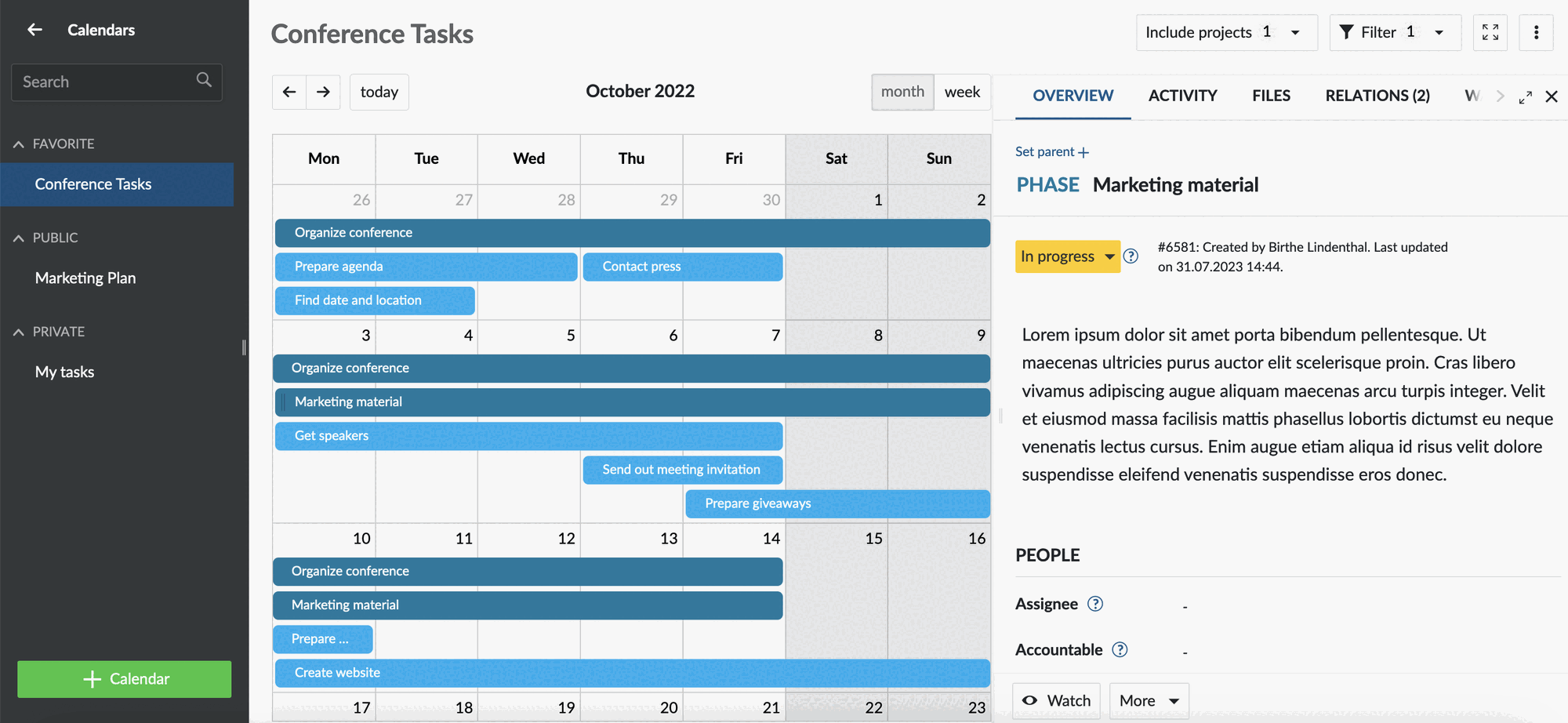Switch calendar to week view
The image size is (1568, 723).
tap(962, 92)
